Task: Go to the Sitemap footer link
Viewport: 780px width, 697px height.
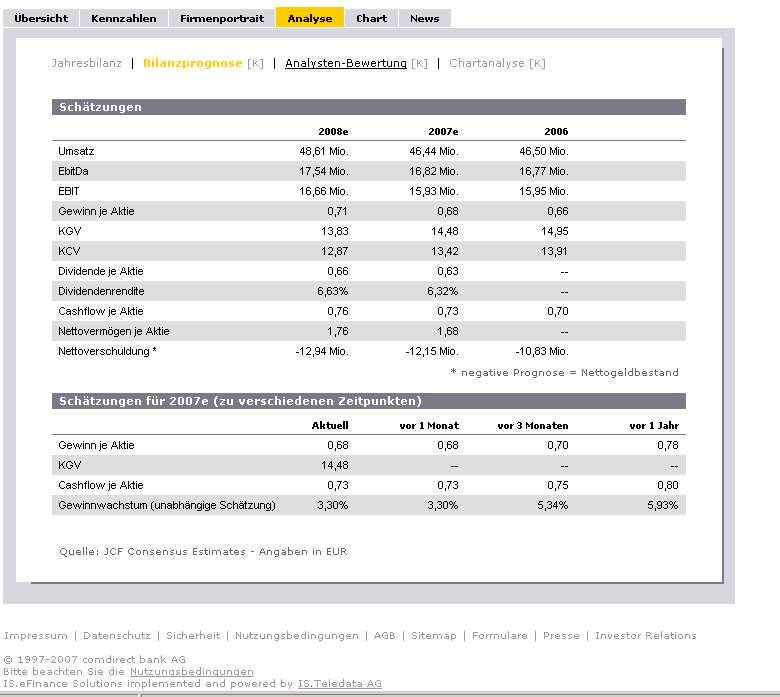Action: [433, 636]
